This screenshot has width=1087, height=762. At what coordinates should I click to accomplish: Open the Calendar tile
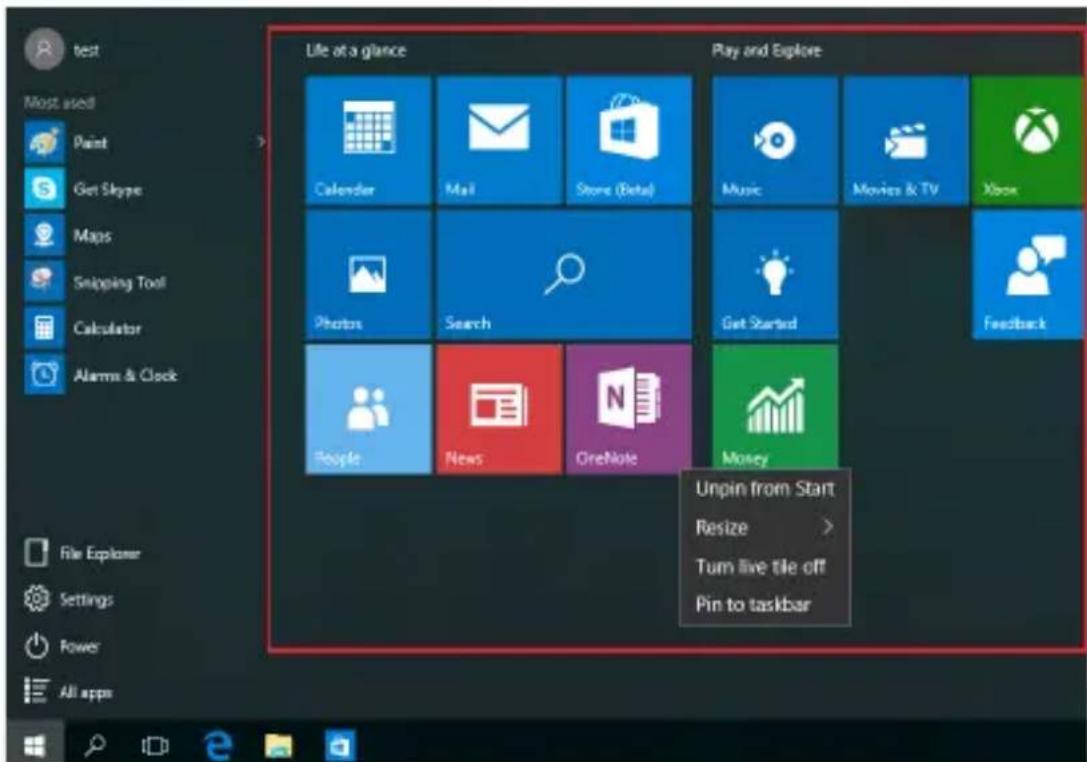[368, 140]
